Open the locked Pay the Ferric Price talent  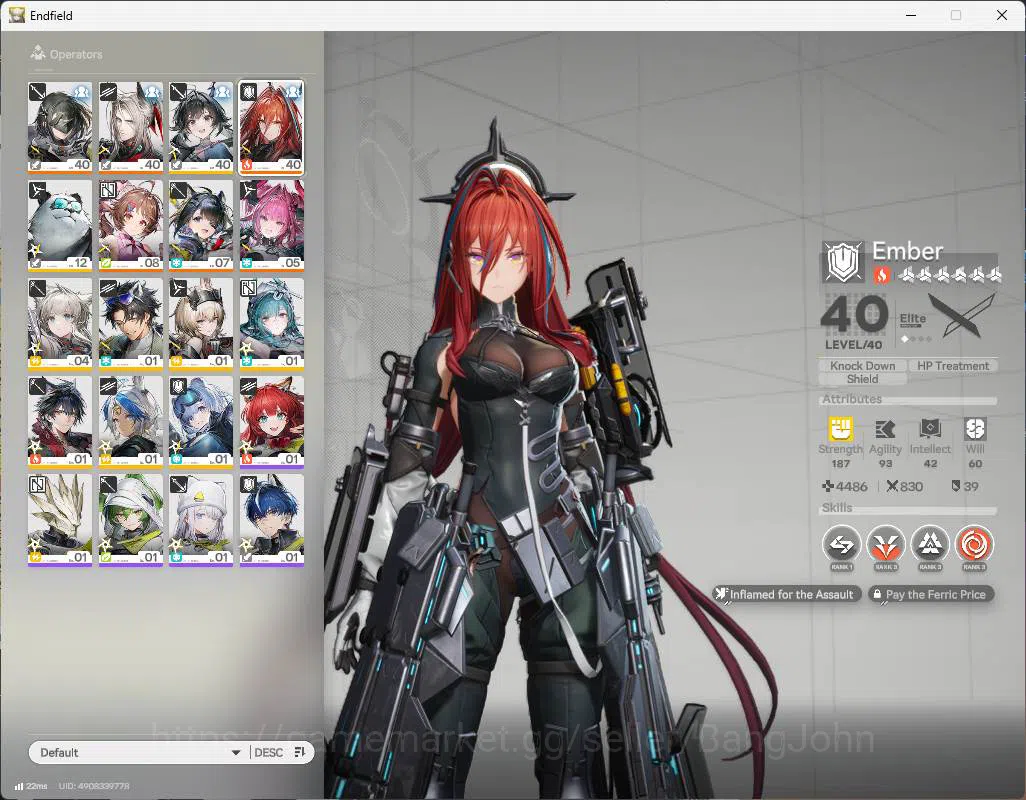pos(930,594)
